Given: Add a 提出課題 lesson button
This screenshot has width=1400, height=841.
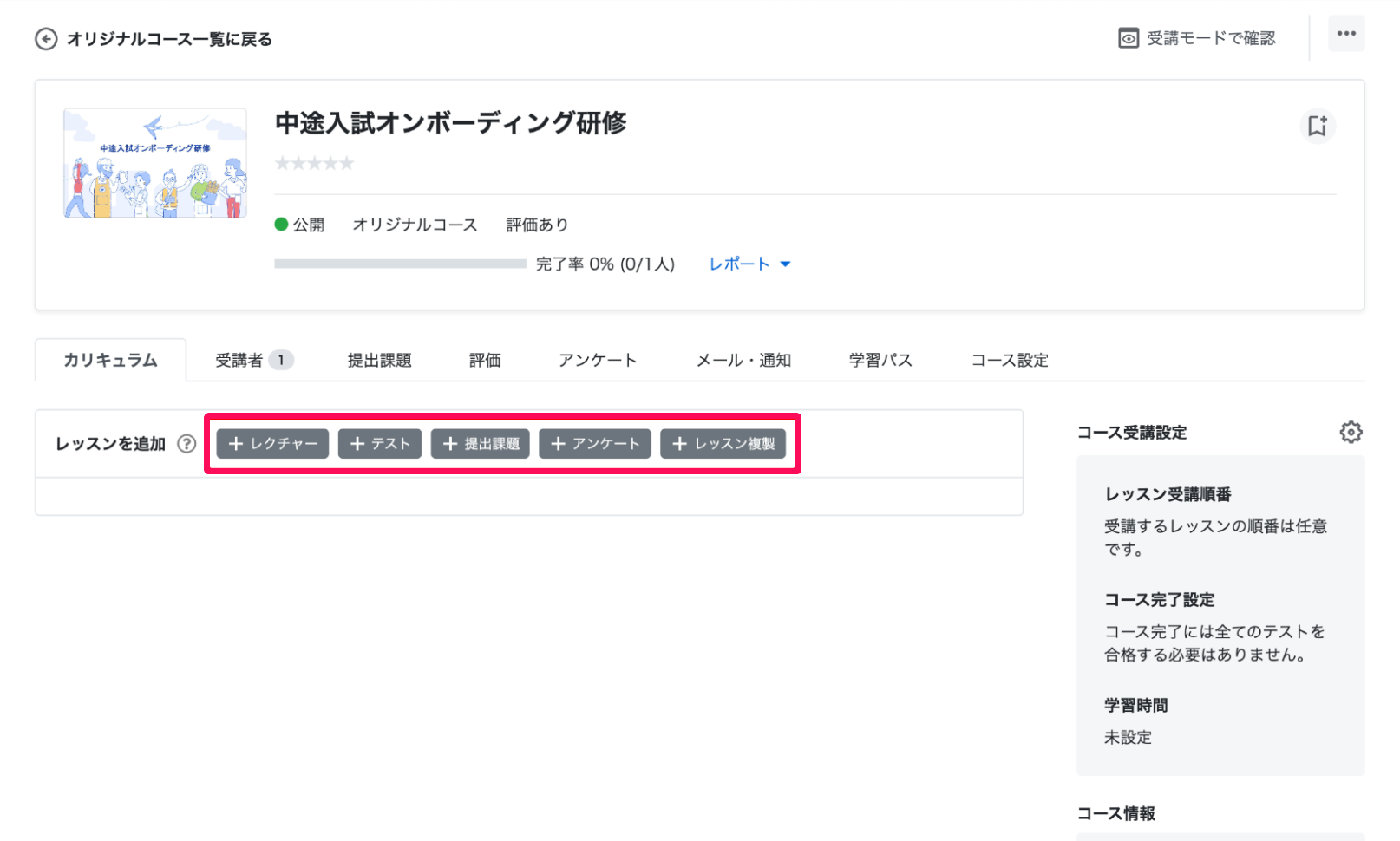Looking at the screenshot, I should [481, 444].
